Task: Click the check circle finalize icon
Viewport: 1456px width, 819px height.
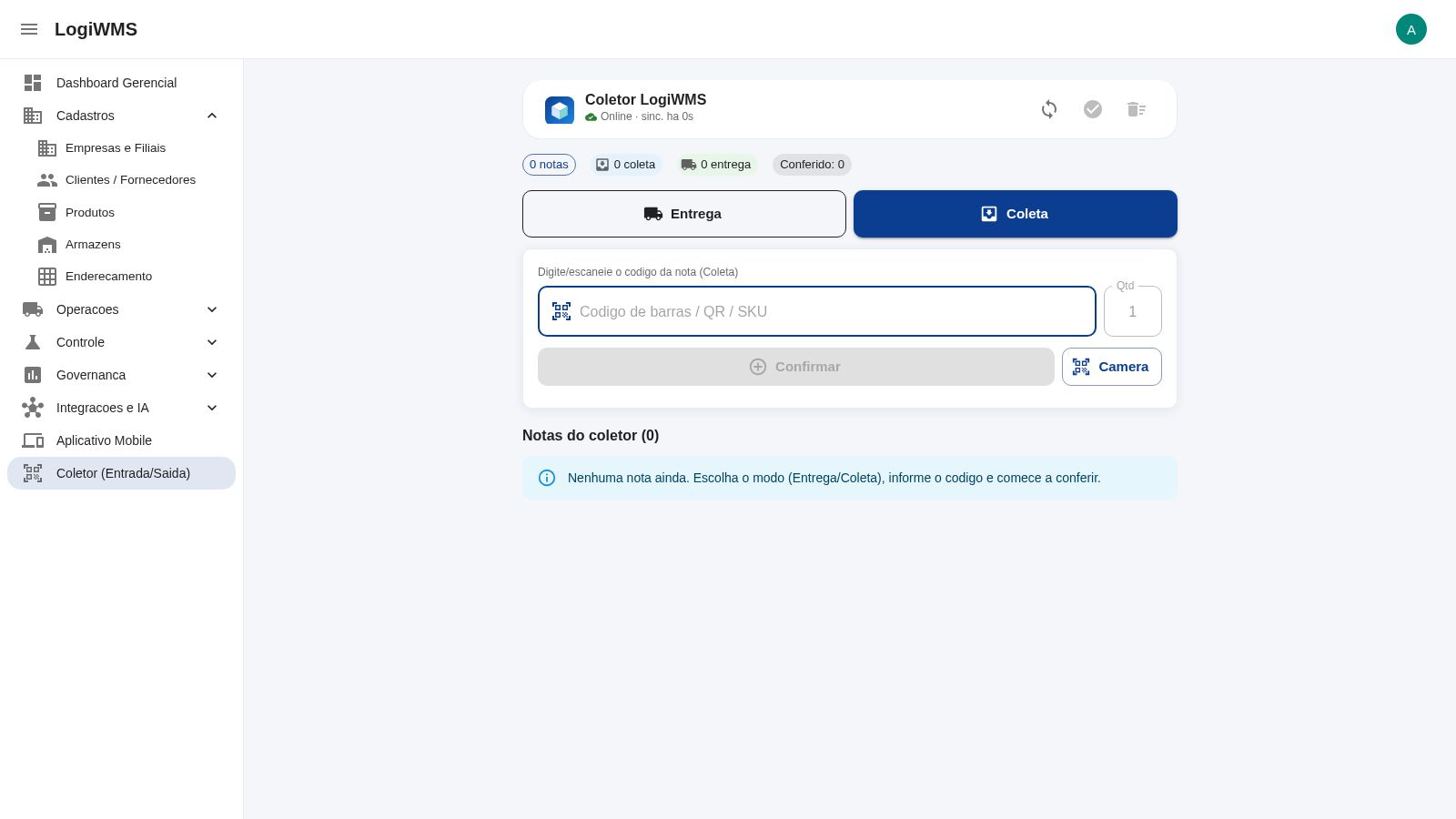Action: [1093, 109]
